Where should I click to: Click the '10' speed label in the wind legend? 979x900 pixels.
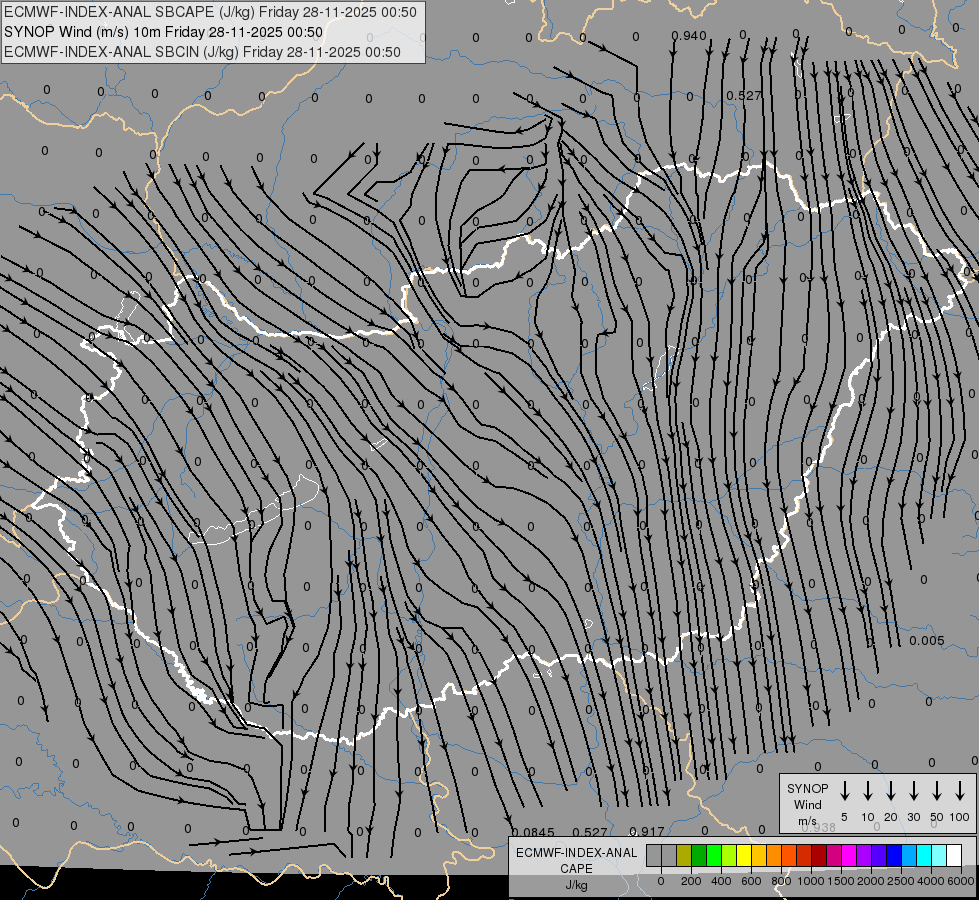[x=868, y=817]
